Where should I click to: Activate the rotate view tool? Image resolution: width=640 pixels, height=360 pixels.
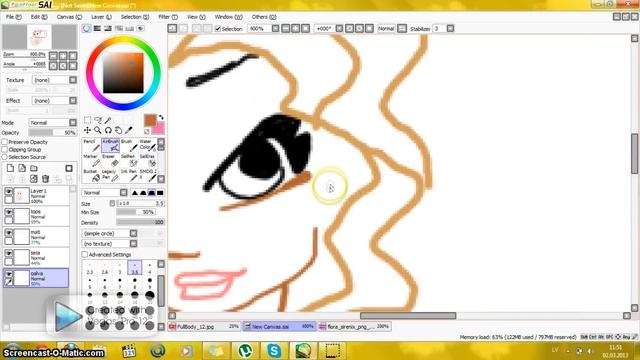click(x=108, y=130)
